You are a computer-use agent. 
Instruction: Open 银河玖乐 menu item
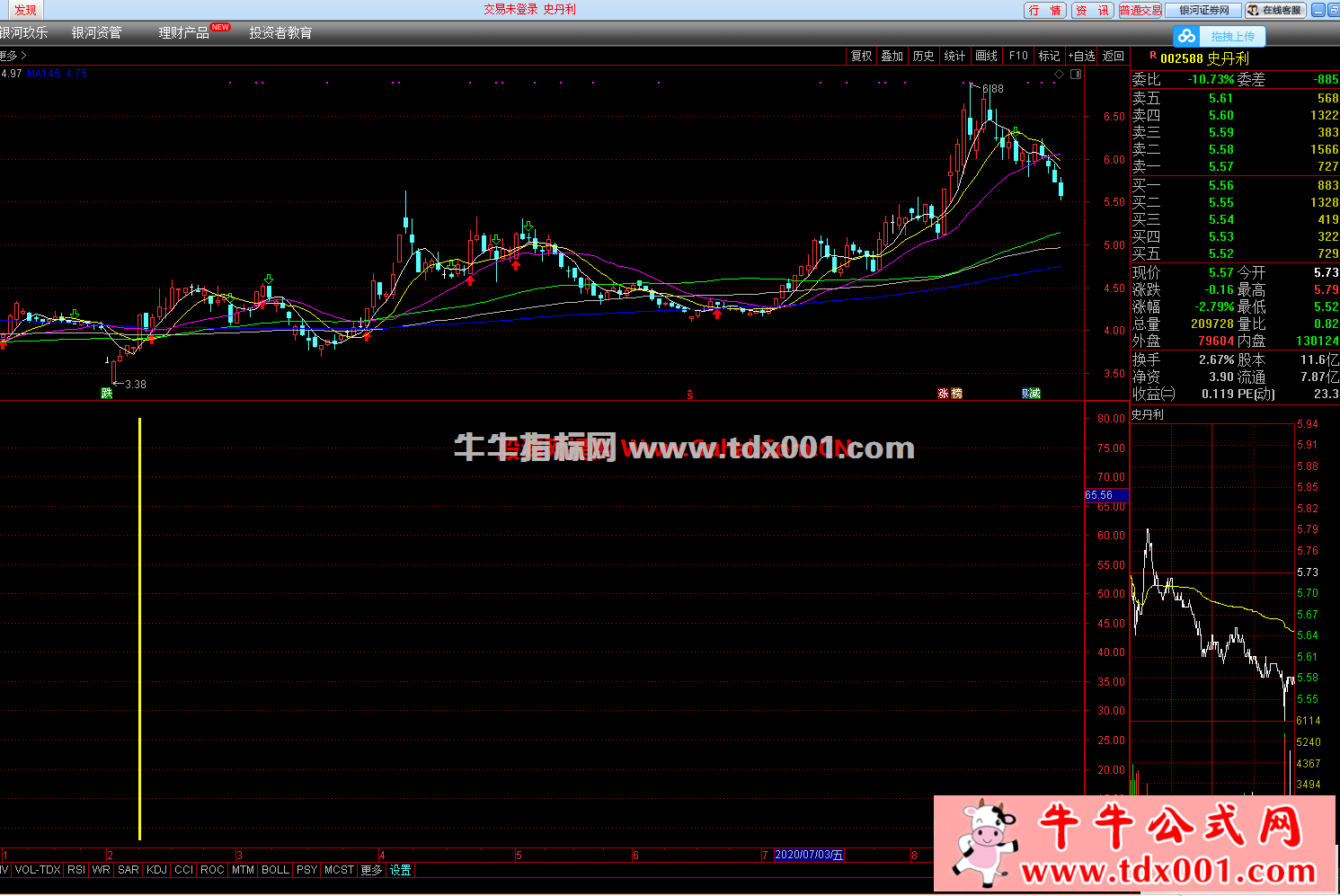(x=24, y=32)
